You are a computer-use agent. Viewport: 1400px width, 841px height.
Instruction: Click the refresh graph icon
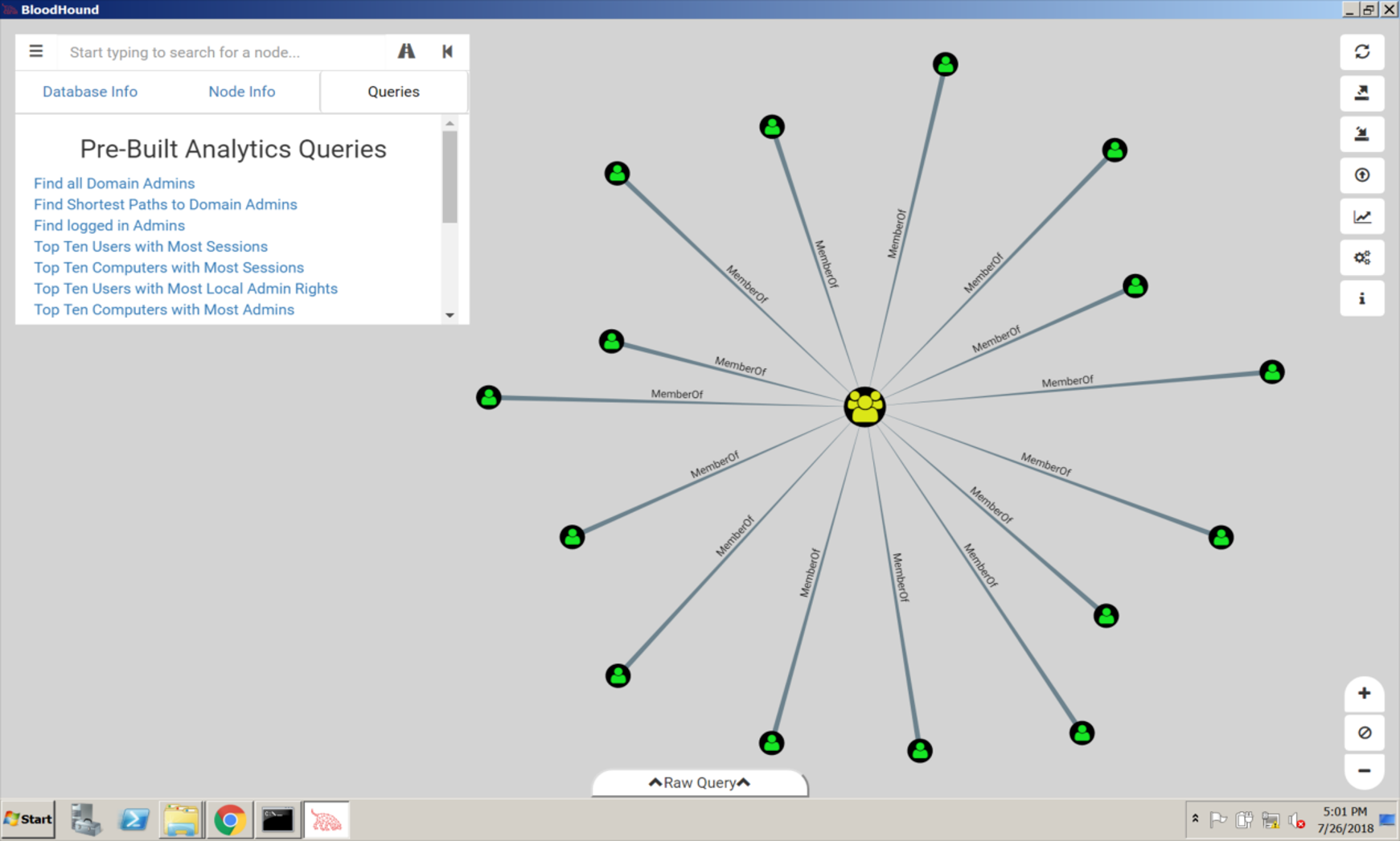click(x=1361, y=52)
